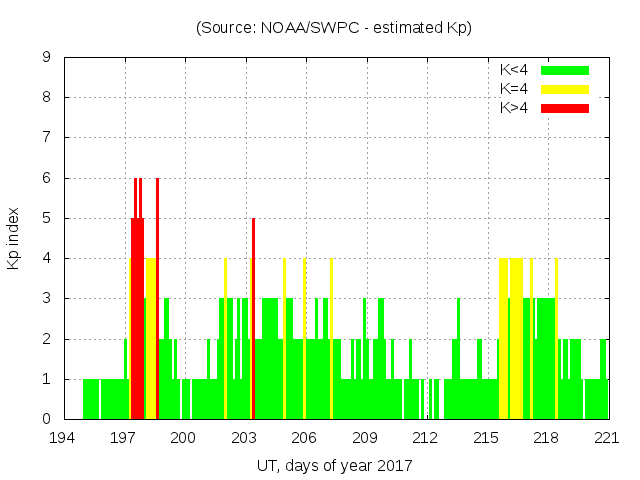Click the 'UT, days of year 2017' axis label
This screenshot has width=640, height=480.
coord(334,465)
